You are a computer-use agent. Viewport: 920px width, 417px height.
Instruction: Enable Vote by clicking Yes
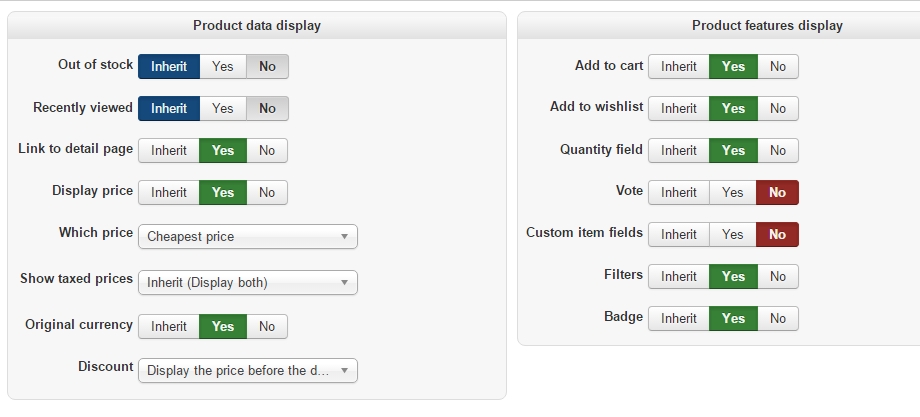click(x=733, y=192)
